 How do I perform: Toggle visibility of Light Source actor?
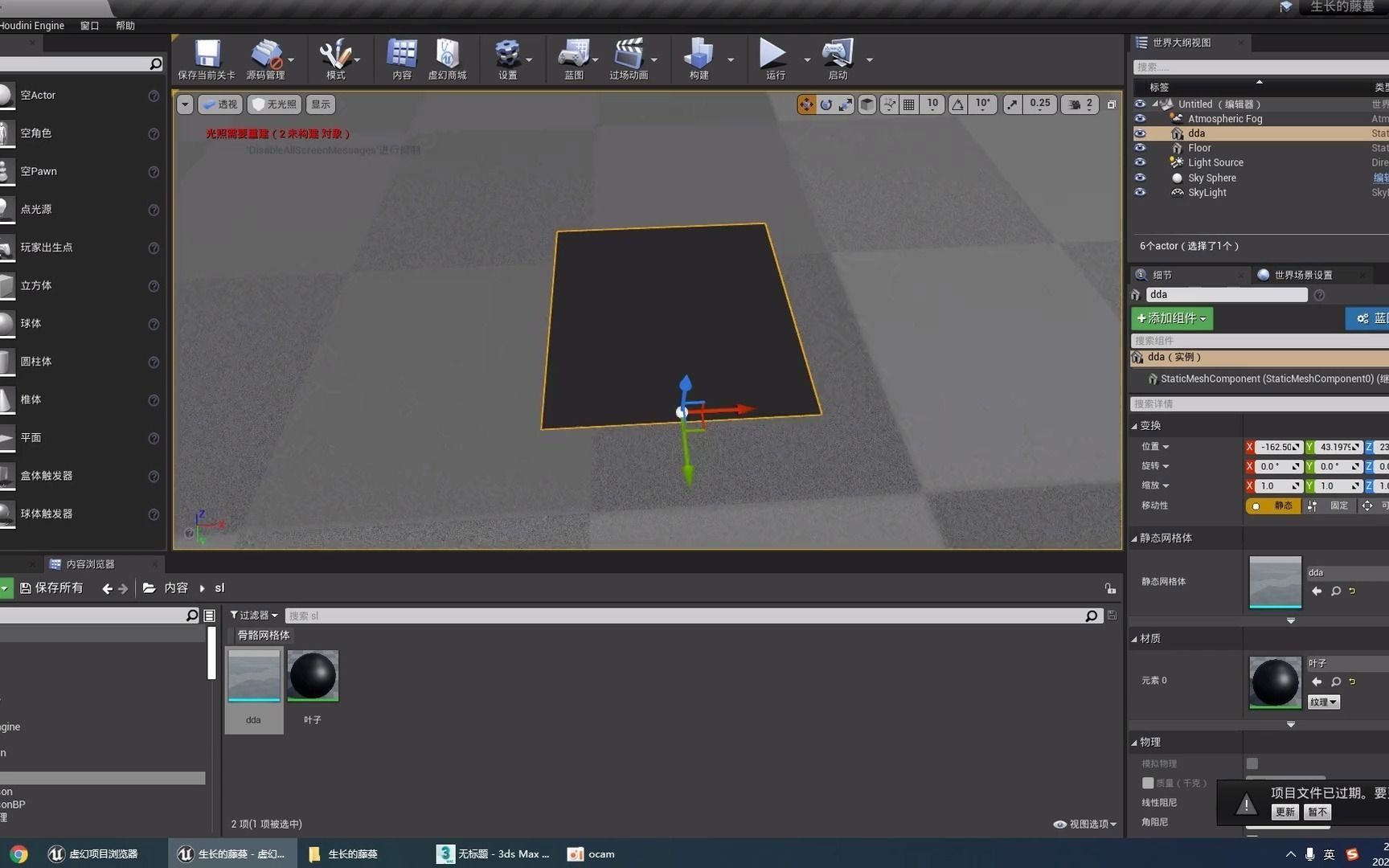[1140, 162]
